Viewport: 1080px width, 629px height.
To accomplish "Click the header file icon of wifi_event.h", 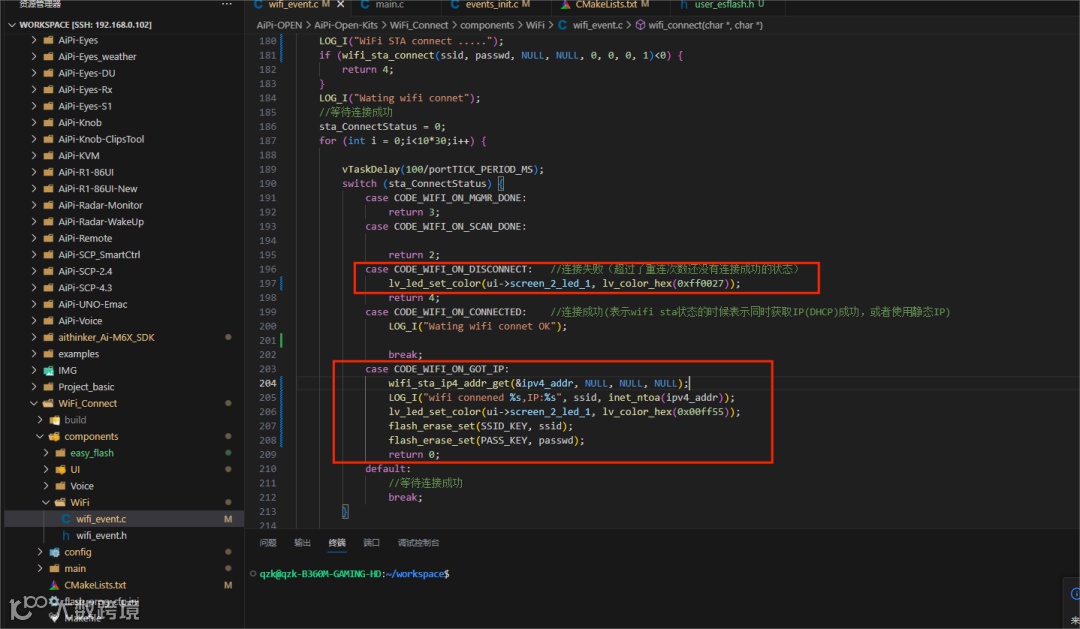I will tap(66, 535).
